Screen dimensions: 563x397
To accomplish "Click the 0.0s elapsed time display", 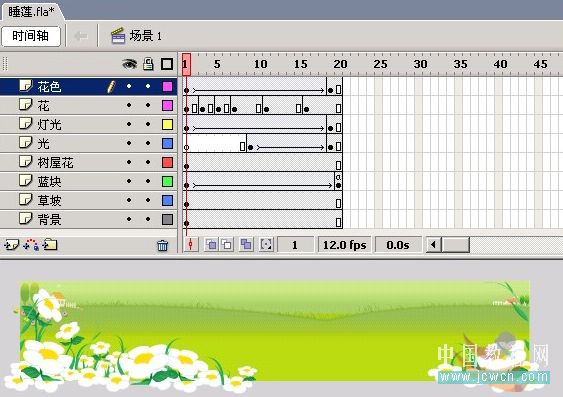I will (x=398, y=245).
